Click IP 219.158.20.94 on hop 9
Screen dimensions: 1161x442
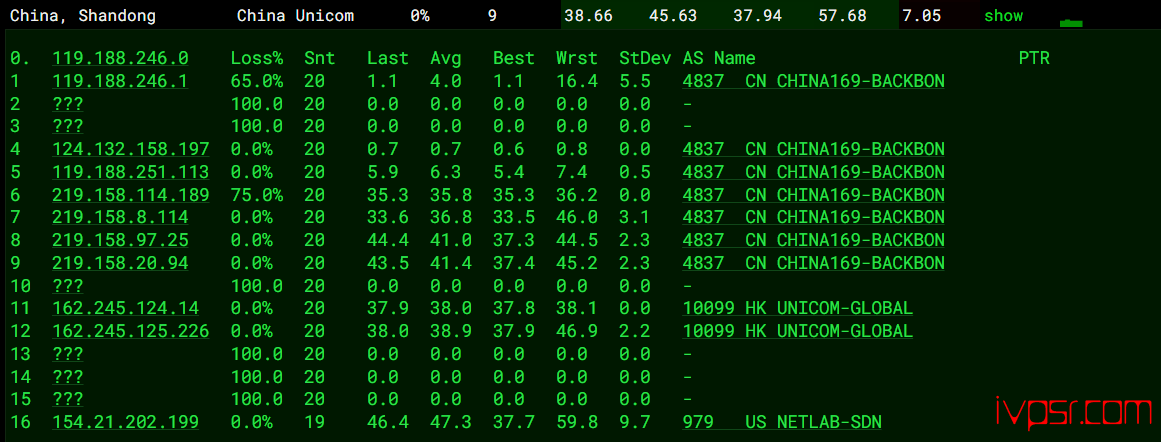(x=120, y=263)
